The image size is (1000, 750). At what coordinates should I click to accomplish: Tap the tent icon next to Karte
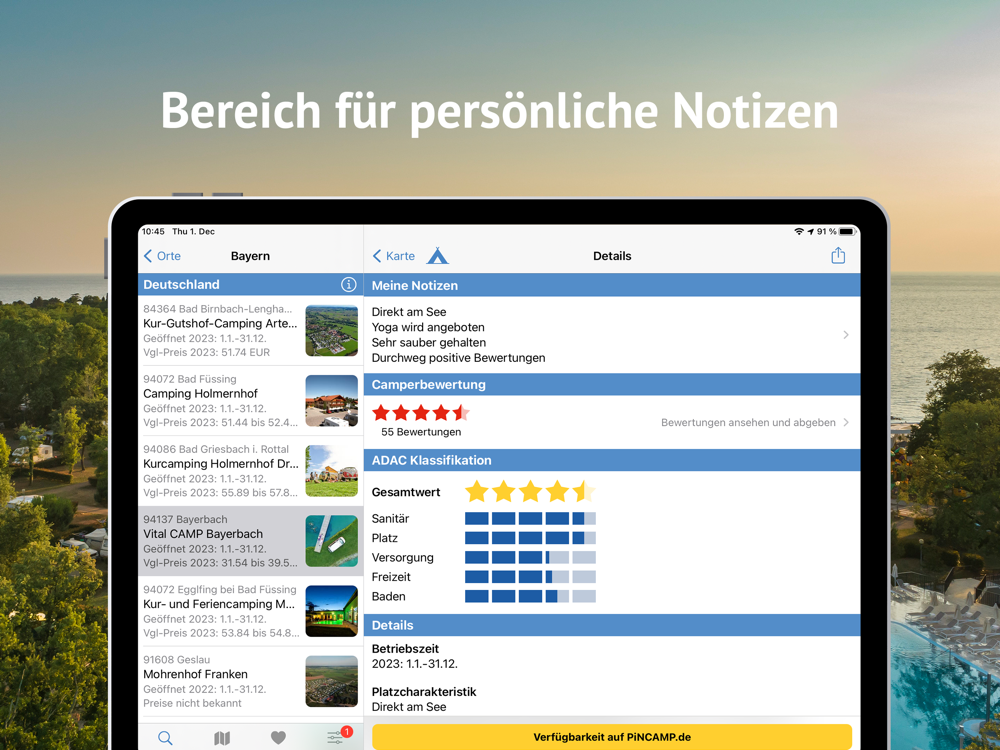click(438, 256)
